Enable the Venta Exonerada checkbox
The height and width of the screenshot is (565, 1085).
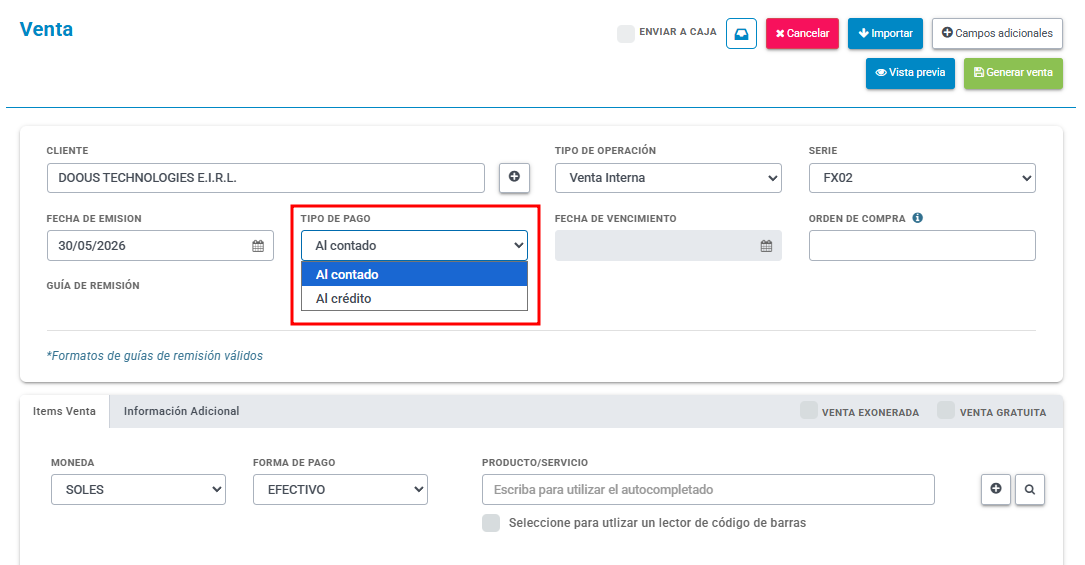click(x=808, y=411)
